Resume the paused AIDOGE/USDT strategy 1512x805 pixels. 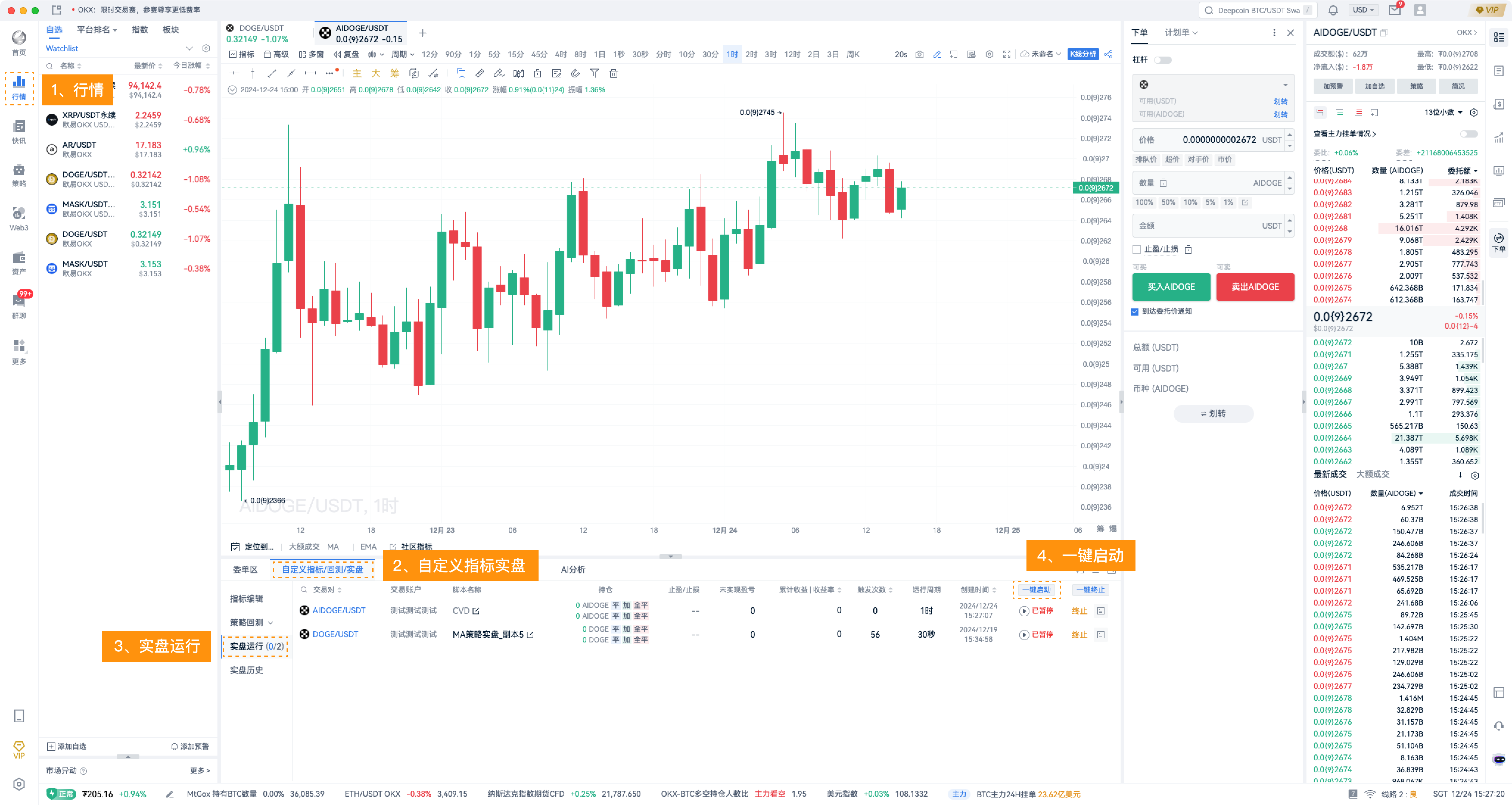pos(1024,611)
